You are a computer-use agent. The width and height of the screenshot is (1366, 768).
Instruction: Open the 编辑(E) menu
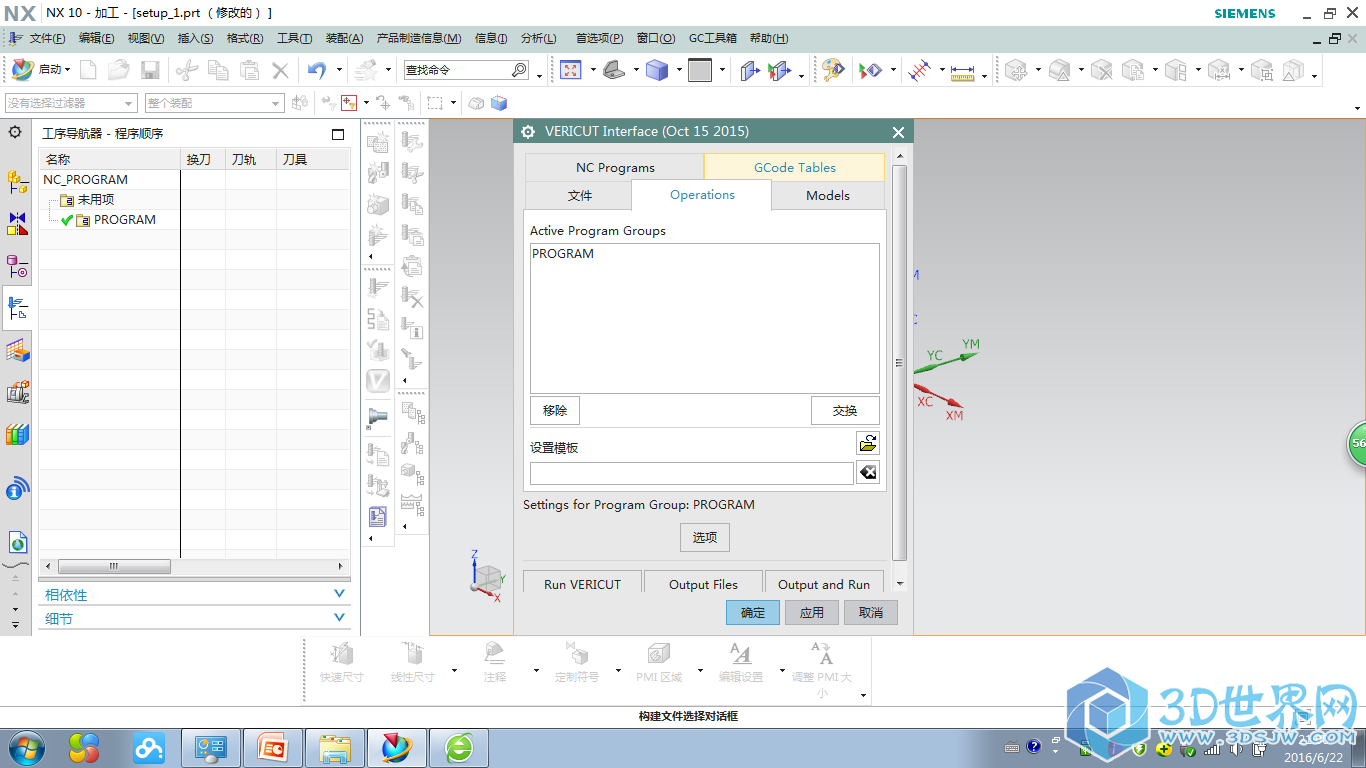pos(97,38)
